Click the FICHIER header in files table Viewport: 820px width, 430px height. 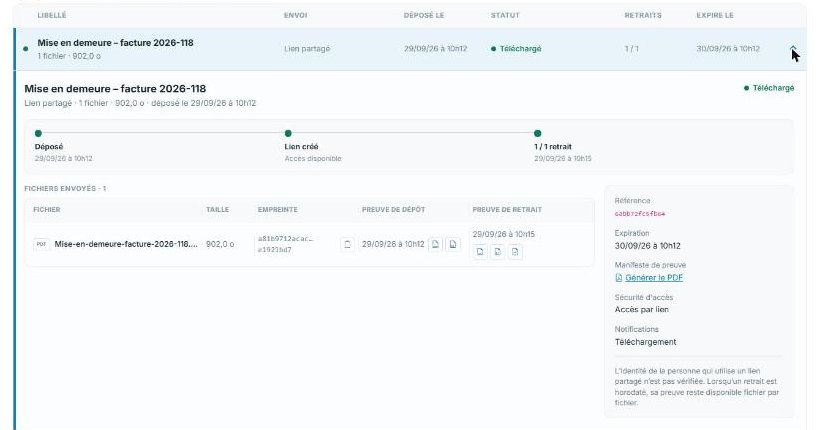point(47,209)
